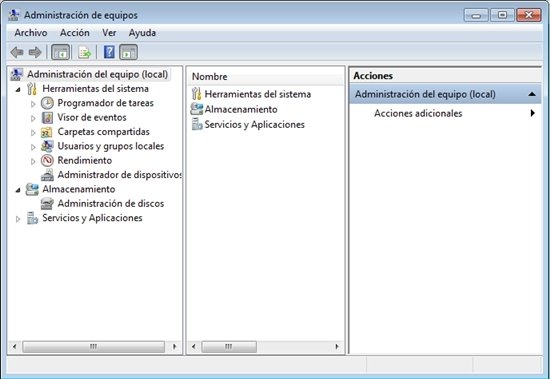Viewport: 550px width, 379px height.
Task: Select Usuarios y grupos locales label
Action: [111, 146]
